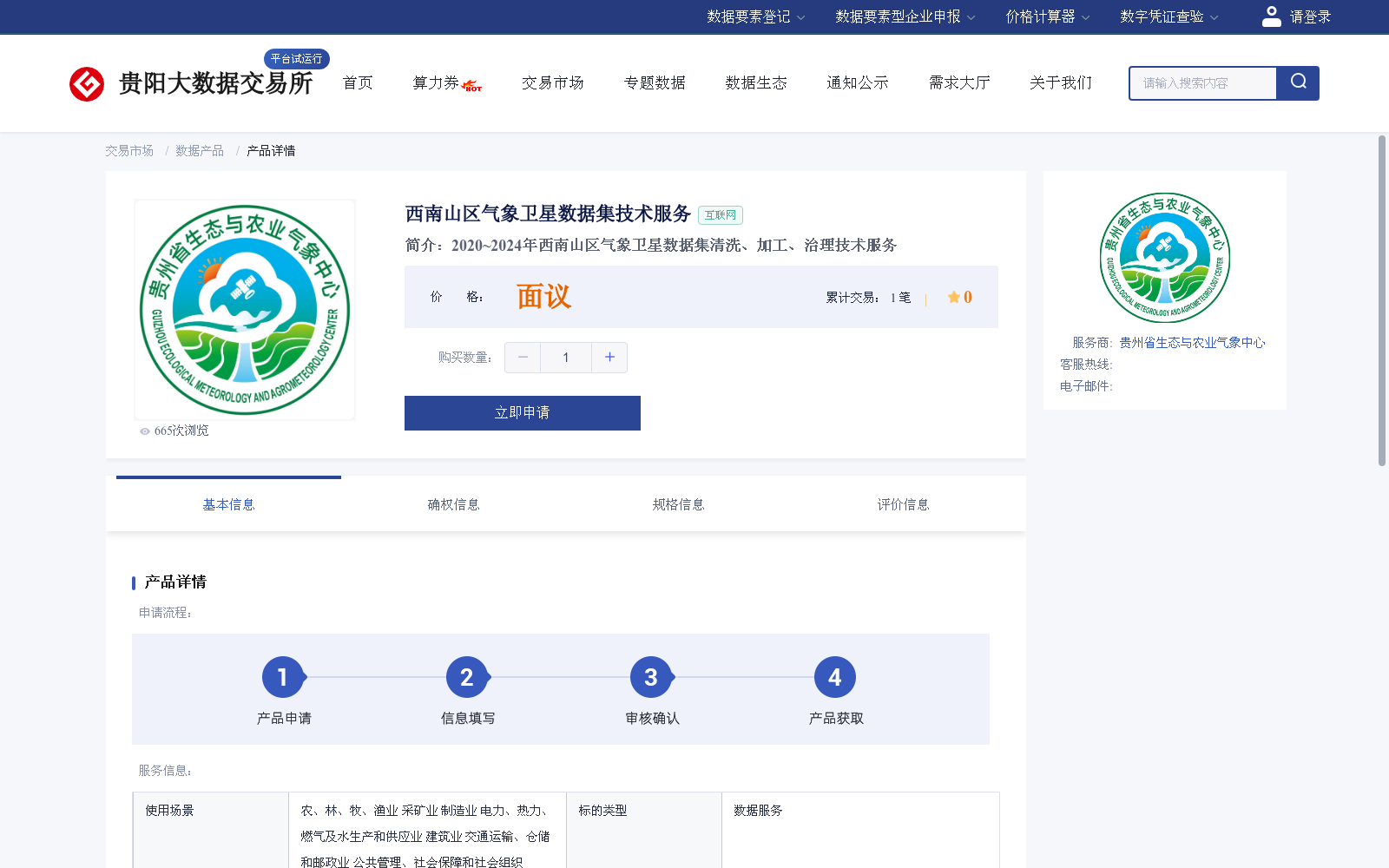Click the page vertical scrollbar
Screen dimensions: 1389x868
tap(1382, 300)
